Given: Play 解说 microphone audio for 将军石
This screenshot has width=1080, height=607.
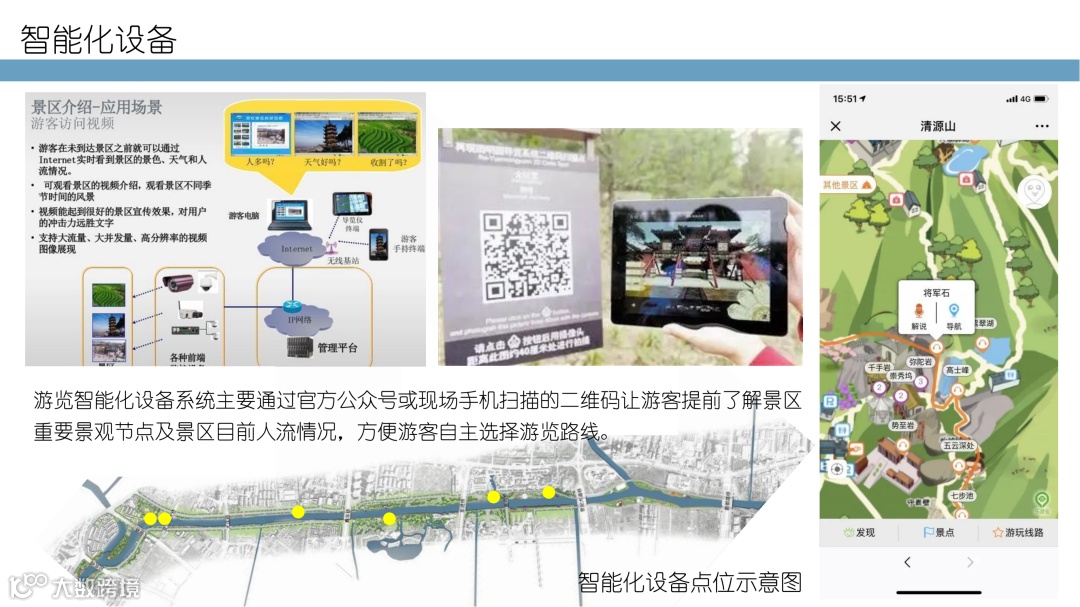Looking at the screenshot, I should (919, 316).
